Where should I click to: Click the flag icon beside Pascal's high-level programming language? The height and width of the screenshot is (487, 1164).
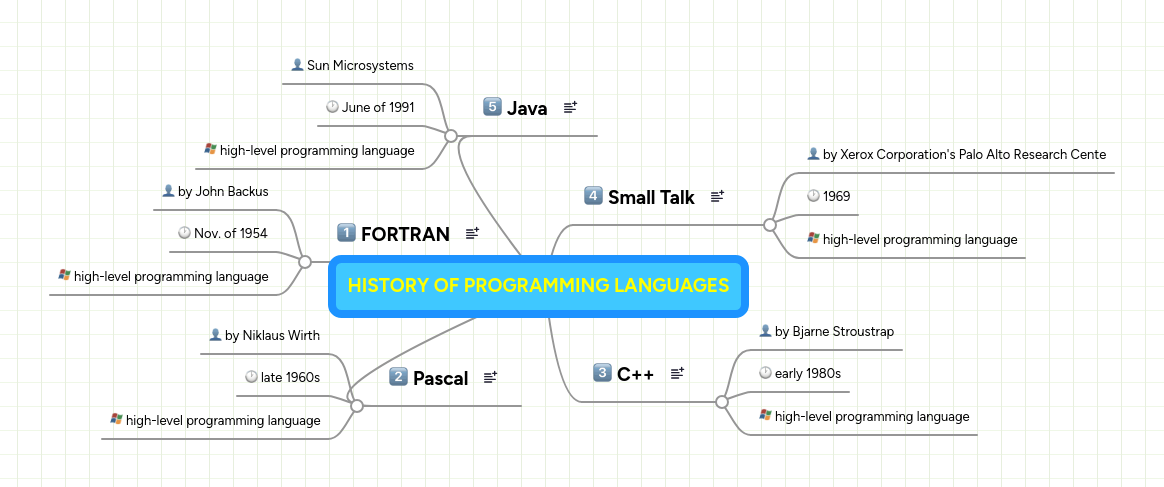point(116,420)
